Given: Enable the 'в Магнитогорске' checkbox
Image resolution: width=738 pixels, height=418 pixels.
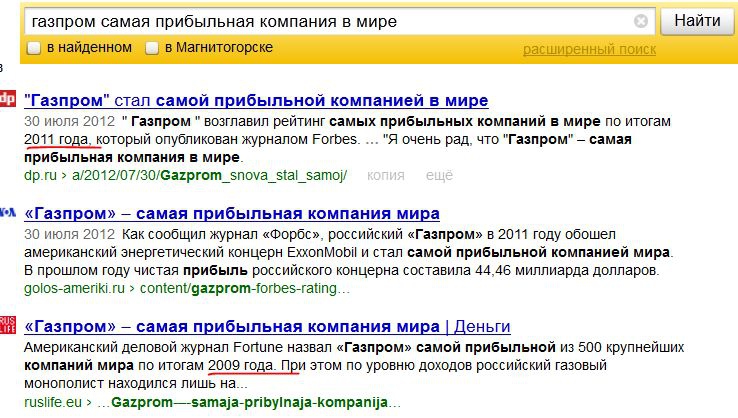Looking at the screenshot, I should click(152, 48).
